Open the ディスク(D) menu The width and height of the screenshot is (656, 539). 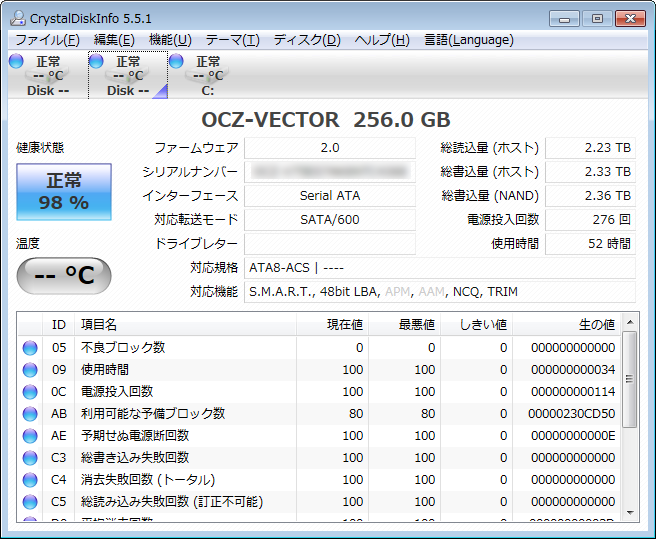coord(307,40)
